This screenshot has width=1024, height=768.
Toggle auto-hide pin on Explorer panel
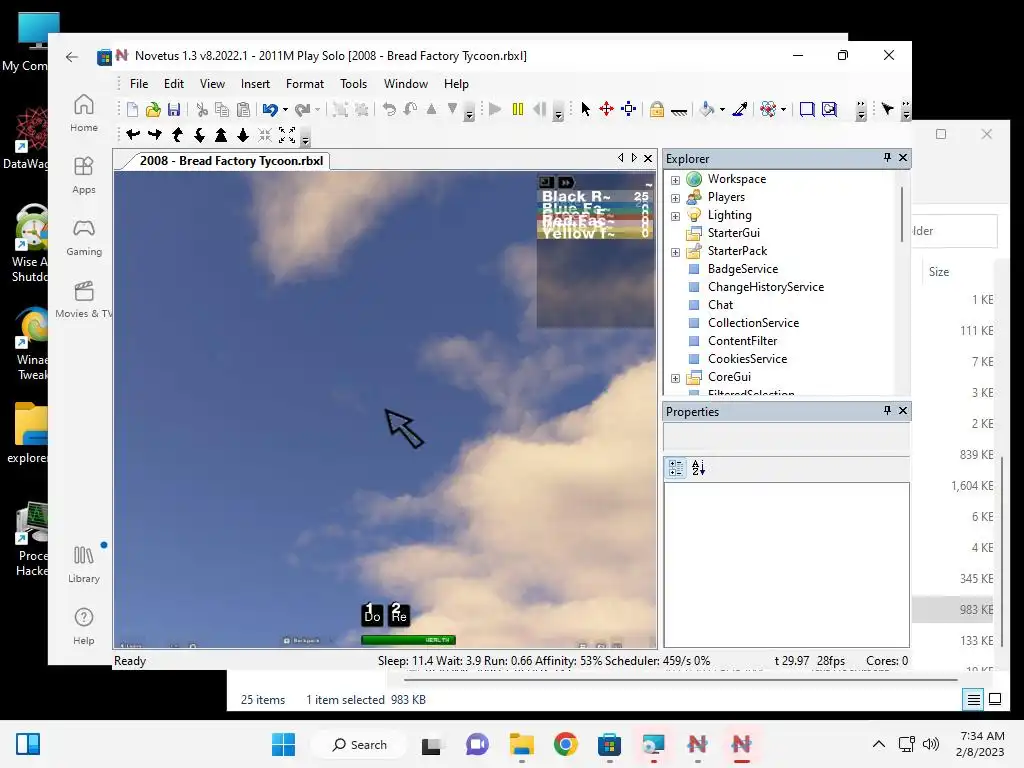click(887, 157)
